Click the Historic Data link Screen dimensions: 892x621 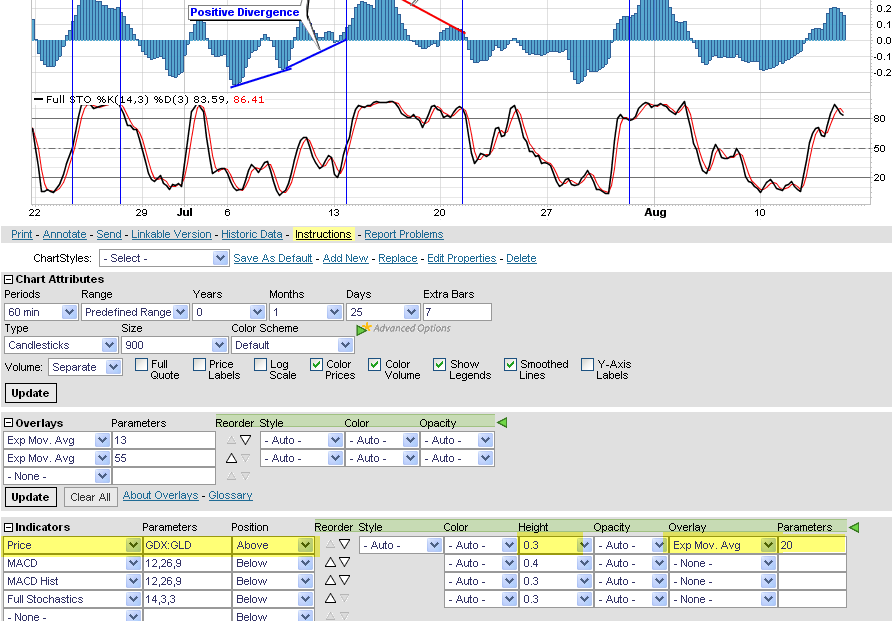252,234
